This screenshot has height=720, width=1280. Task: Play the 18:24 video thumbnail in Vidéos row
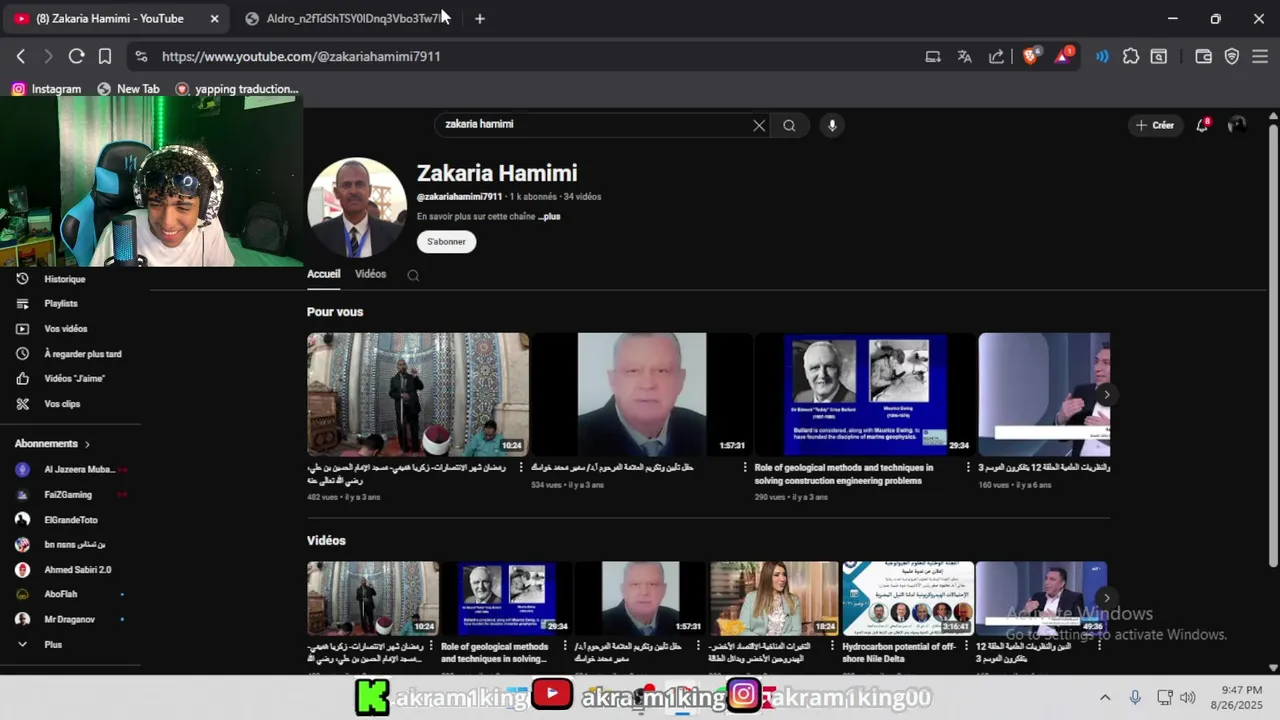pyautogui.click(x=774, y=598)
